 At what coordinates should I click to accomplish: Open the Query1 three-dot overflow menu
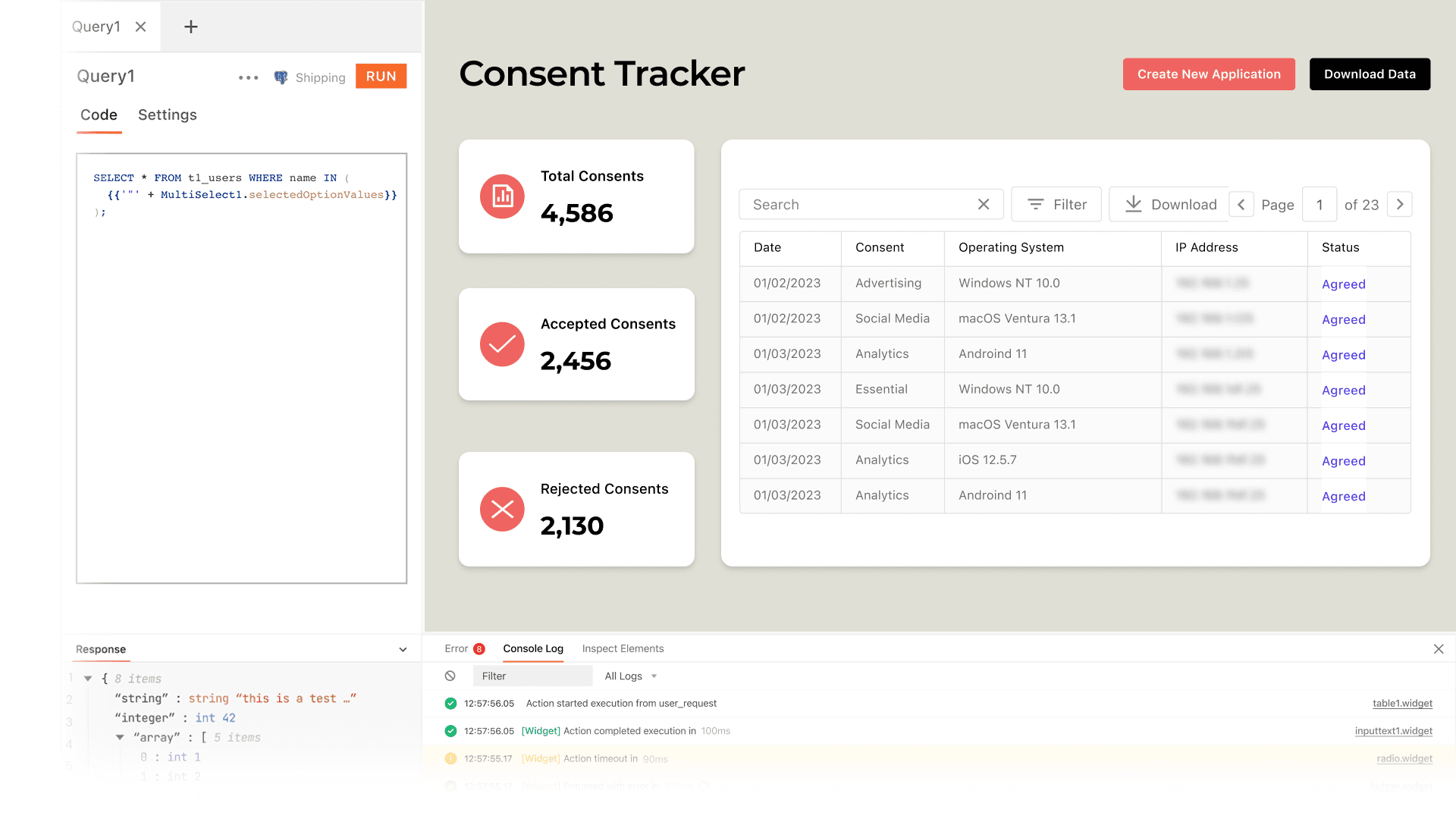[248, 77]
